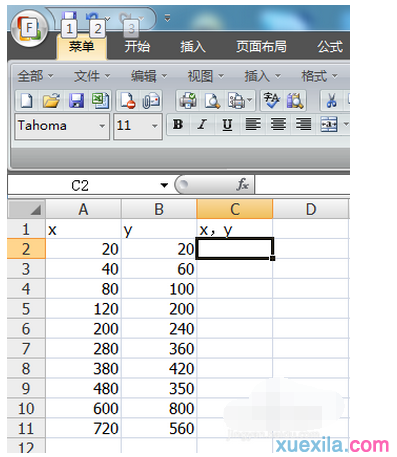Select column A header
The height and width of the screenshot is (457, 397).
pos(83,209)
